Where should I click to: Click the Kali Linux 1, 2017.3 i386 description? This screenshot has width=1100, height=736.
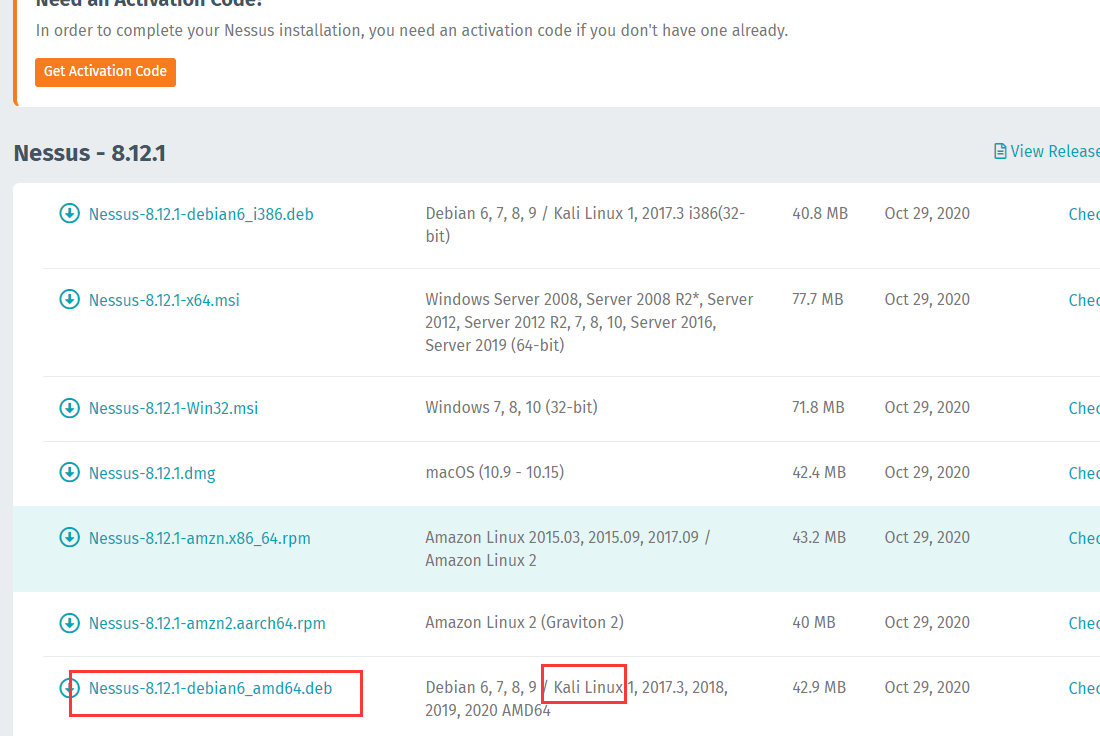click(x=585, y=225)
